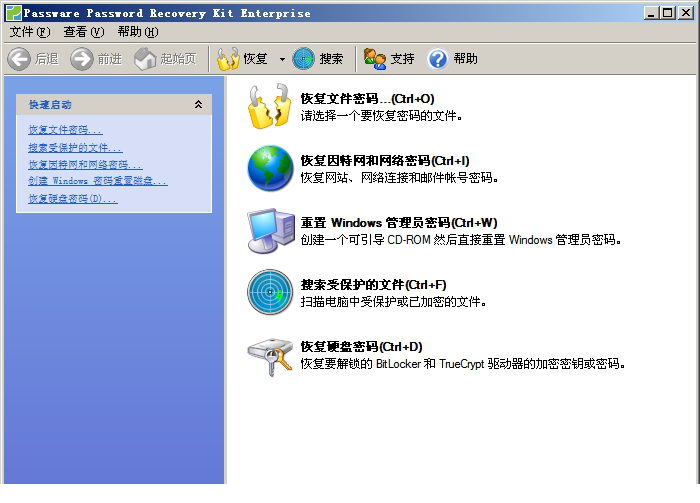Open sidebar link 恢复文件密码...
Viewport: 700px width, 503px height.
click(66, 130)
